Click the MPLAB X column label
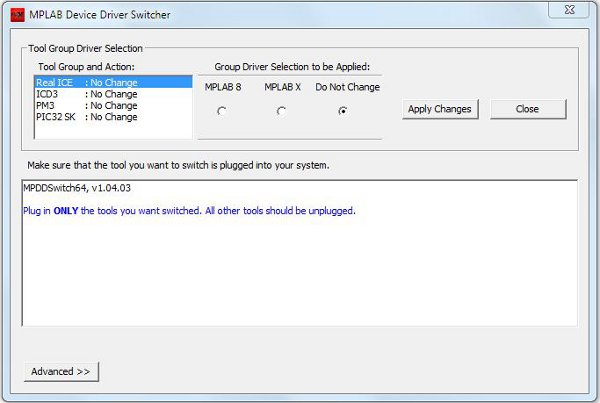Viewport: 600px width, 403px height. [282, 87]
